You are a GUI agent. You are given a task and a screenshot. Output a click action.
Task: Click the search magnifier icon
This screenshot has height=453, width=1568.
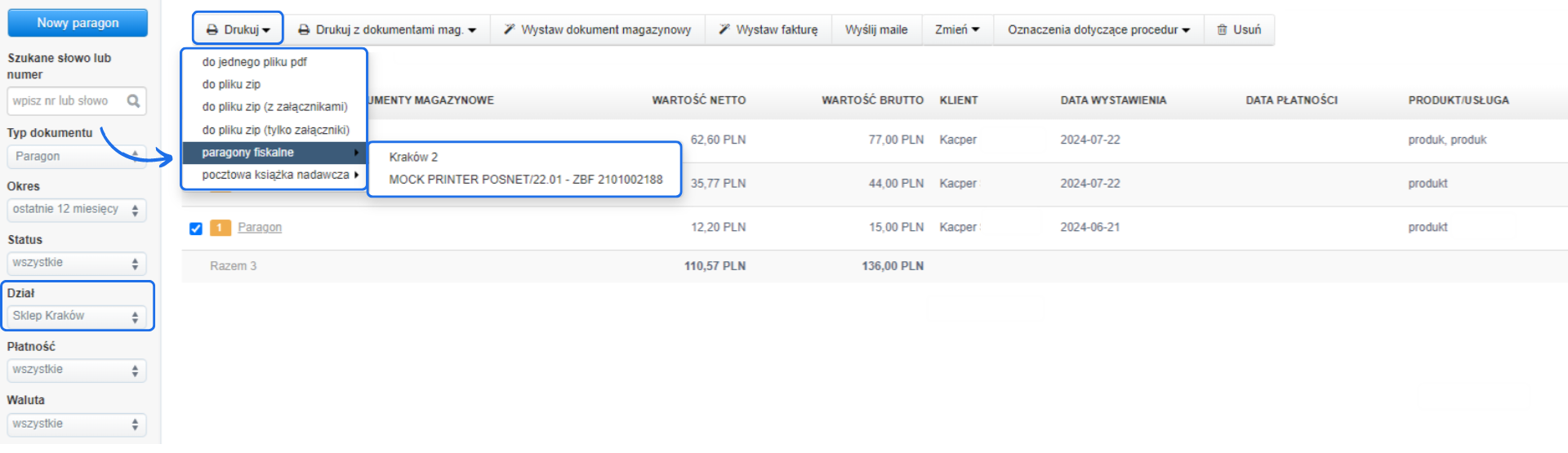[133, 101]
